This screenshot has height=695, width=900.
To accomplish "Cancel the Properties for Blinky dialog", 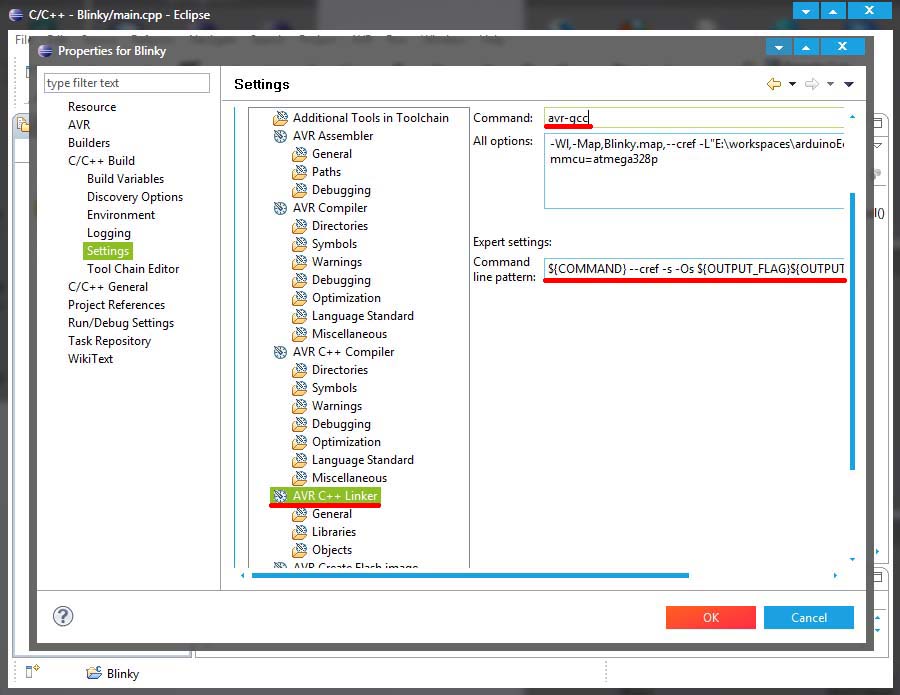I will tap(809, 618).
